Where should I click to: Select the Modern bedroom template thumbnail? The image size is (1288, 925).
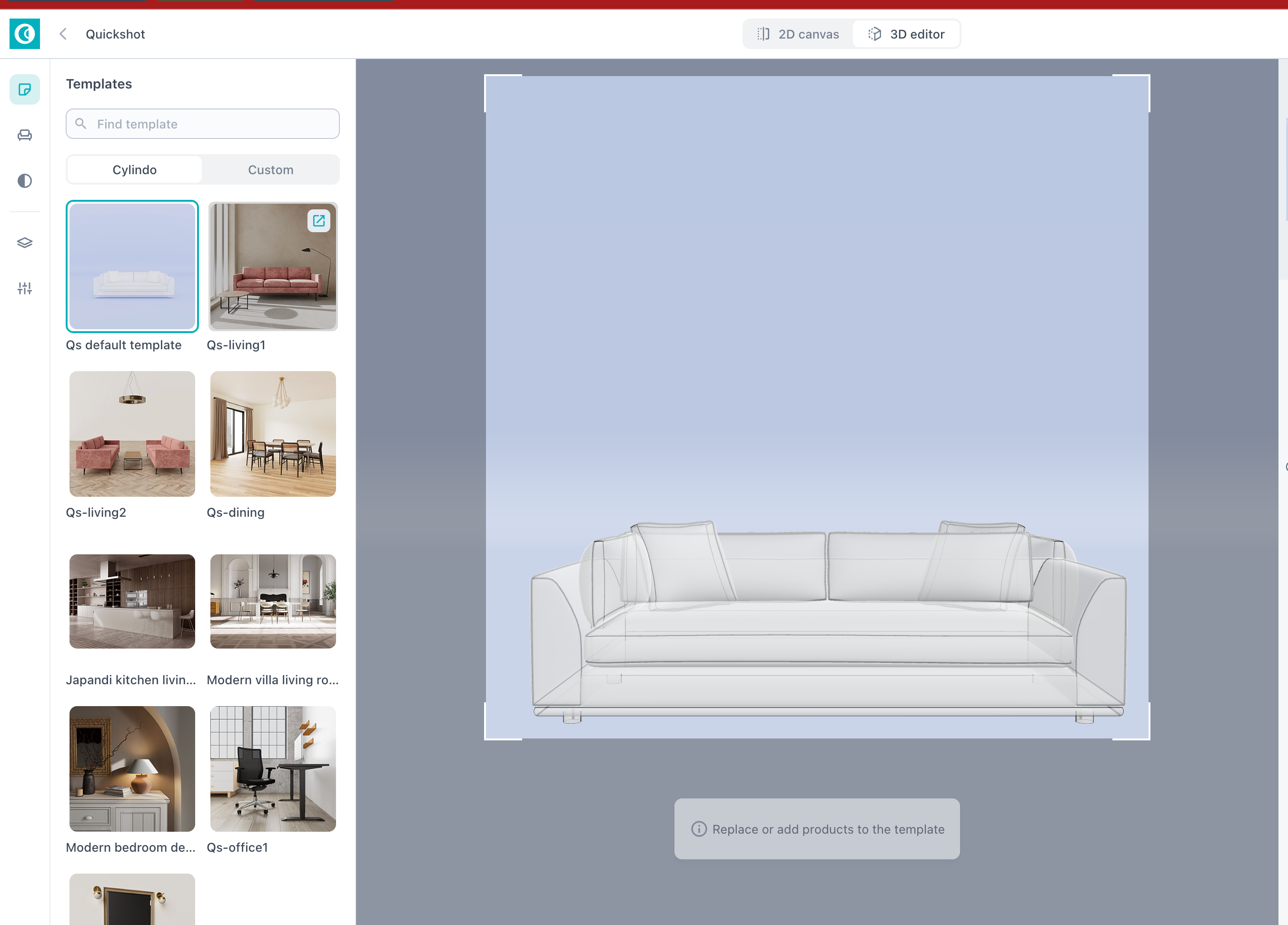[132, 769]
